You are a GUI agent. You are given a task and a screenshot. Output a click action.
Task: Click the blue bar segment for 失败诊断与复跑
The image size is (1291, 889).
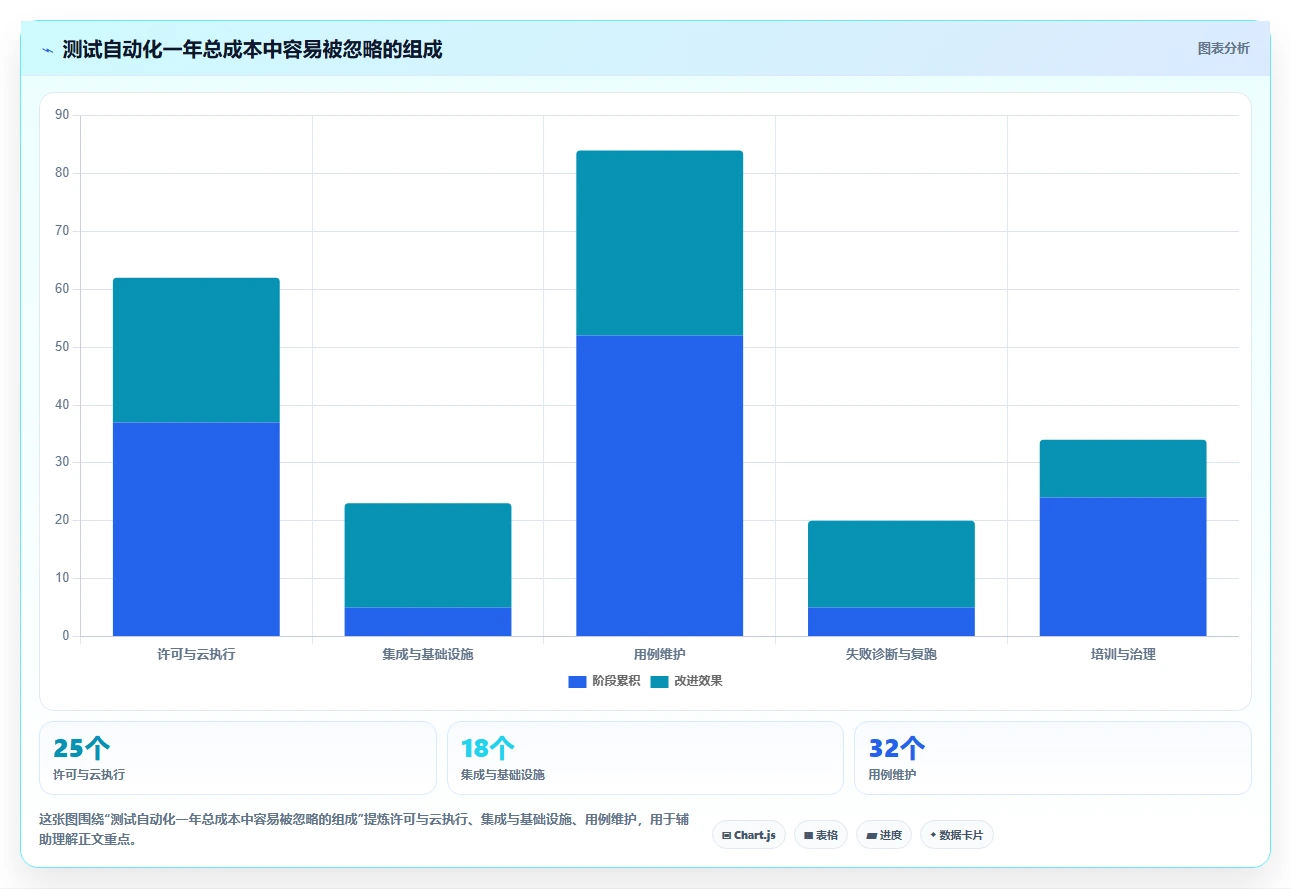[892, 622]
